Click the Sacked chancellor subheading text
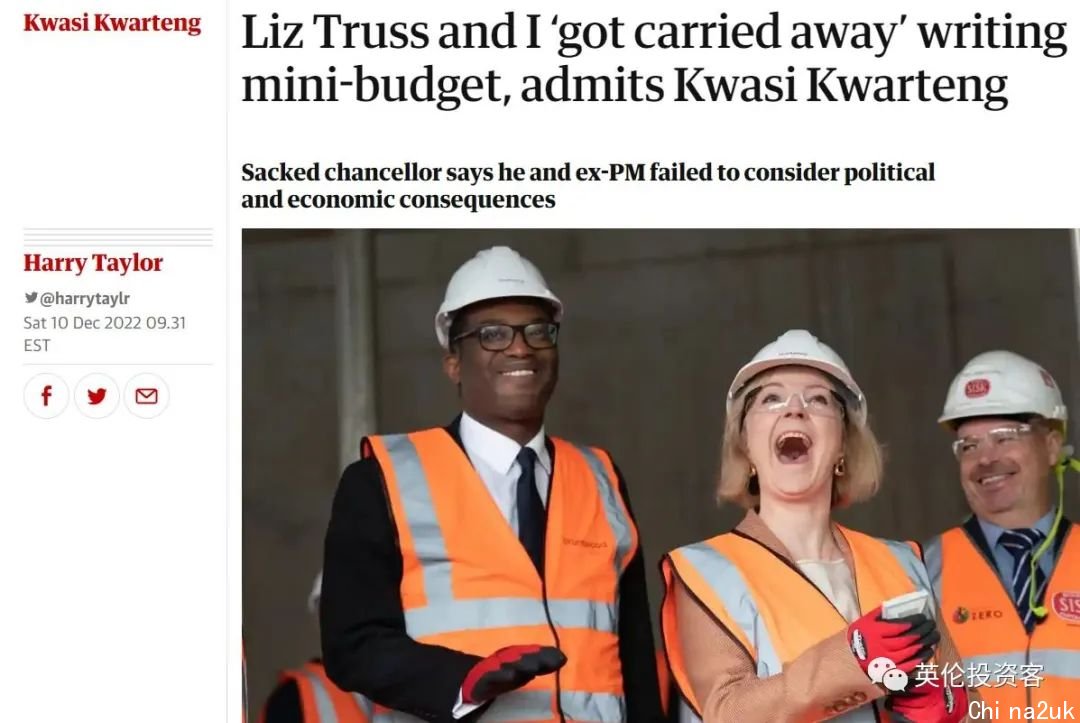This screenshot has width=1080, height=723. click(588, 185)
